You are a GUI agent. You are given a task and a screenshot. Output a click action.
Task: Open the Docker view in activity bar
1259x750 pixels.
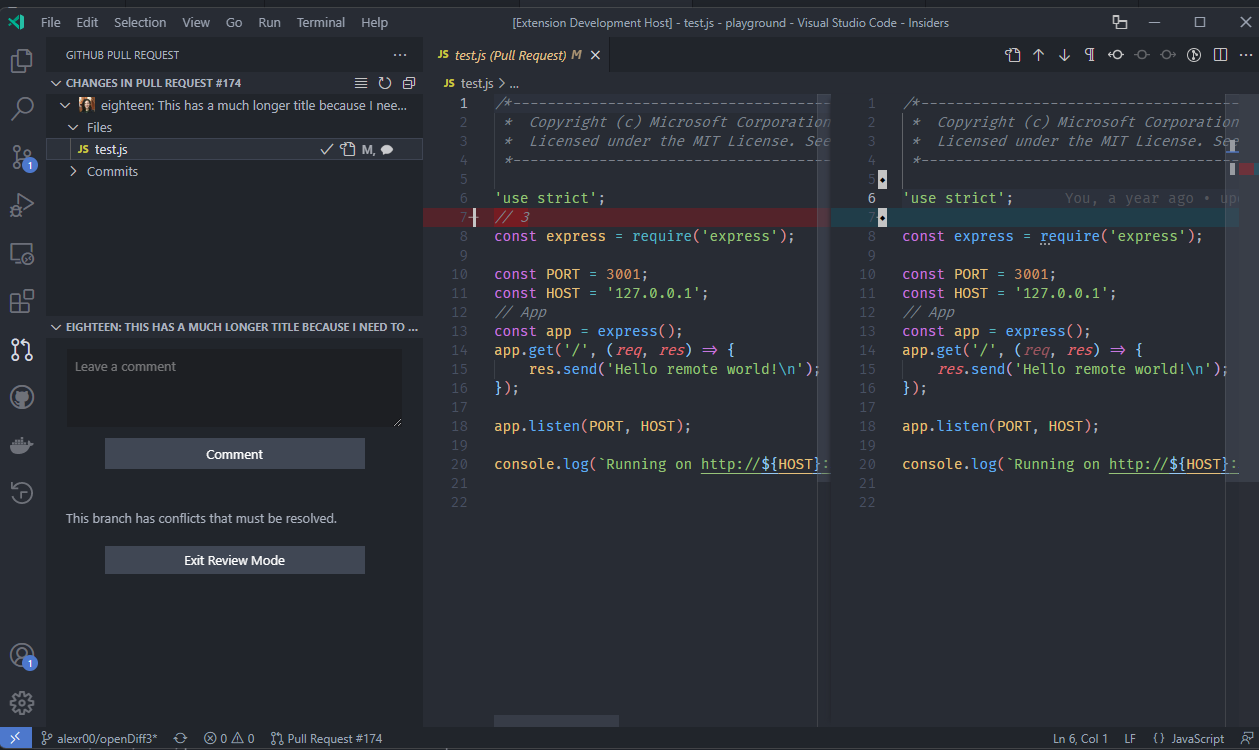pos(22,445)
